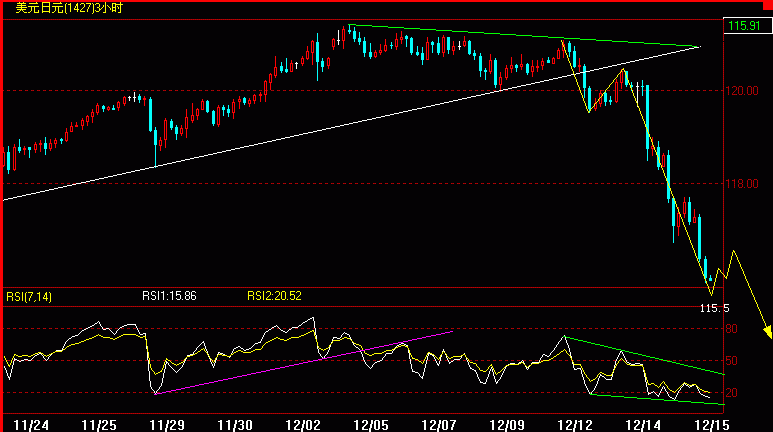Select the 11/25 date on time axis
The width and height of the screenshot is (773, 432).
[99, 425]
